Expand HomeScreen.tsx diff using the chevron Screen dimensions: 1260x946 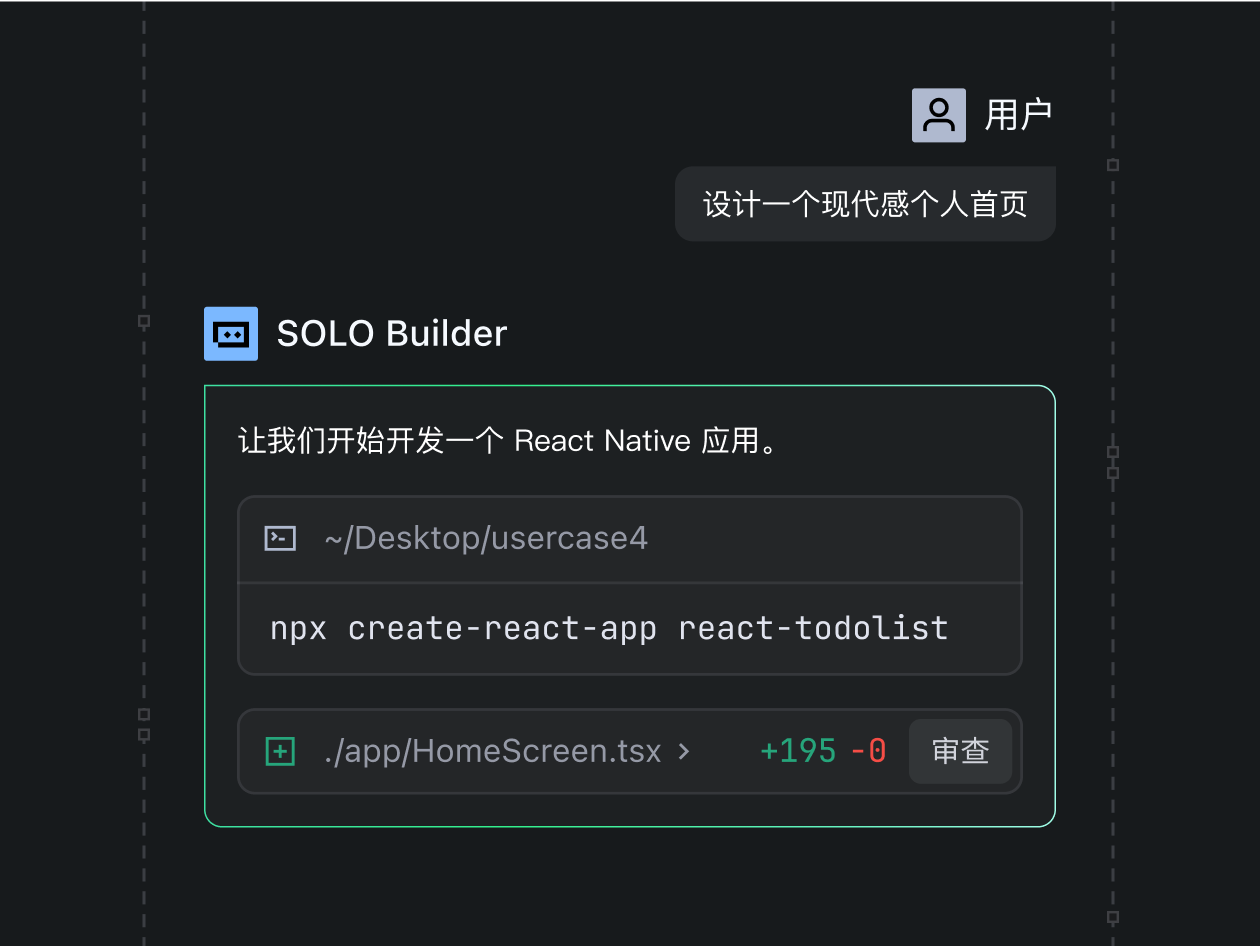point(684,751)
